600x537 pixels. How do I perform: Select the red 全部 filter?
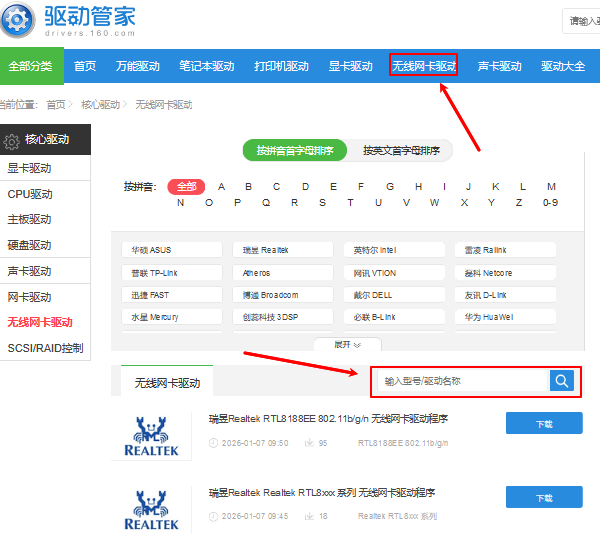click(186, 187)
